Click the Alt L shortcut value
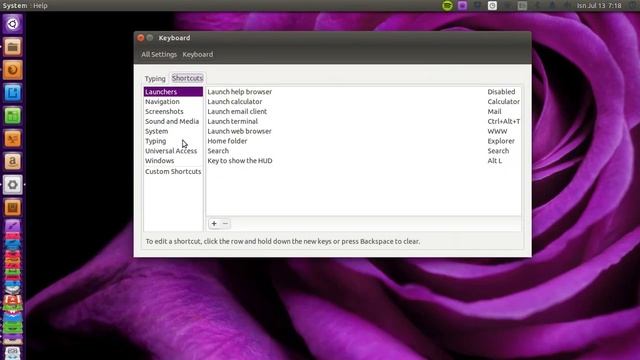This screenshot has height=360, width=640. click(495, 160)
